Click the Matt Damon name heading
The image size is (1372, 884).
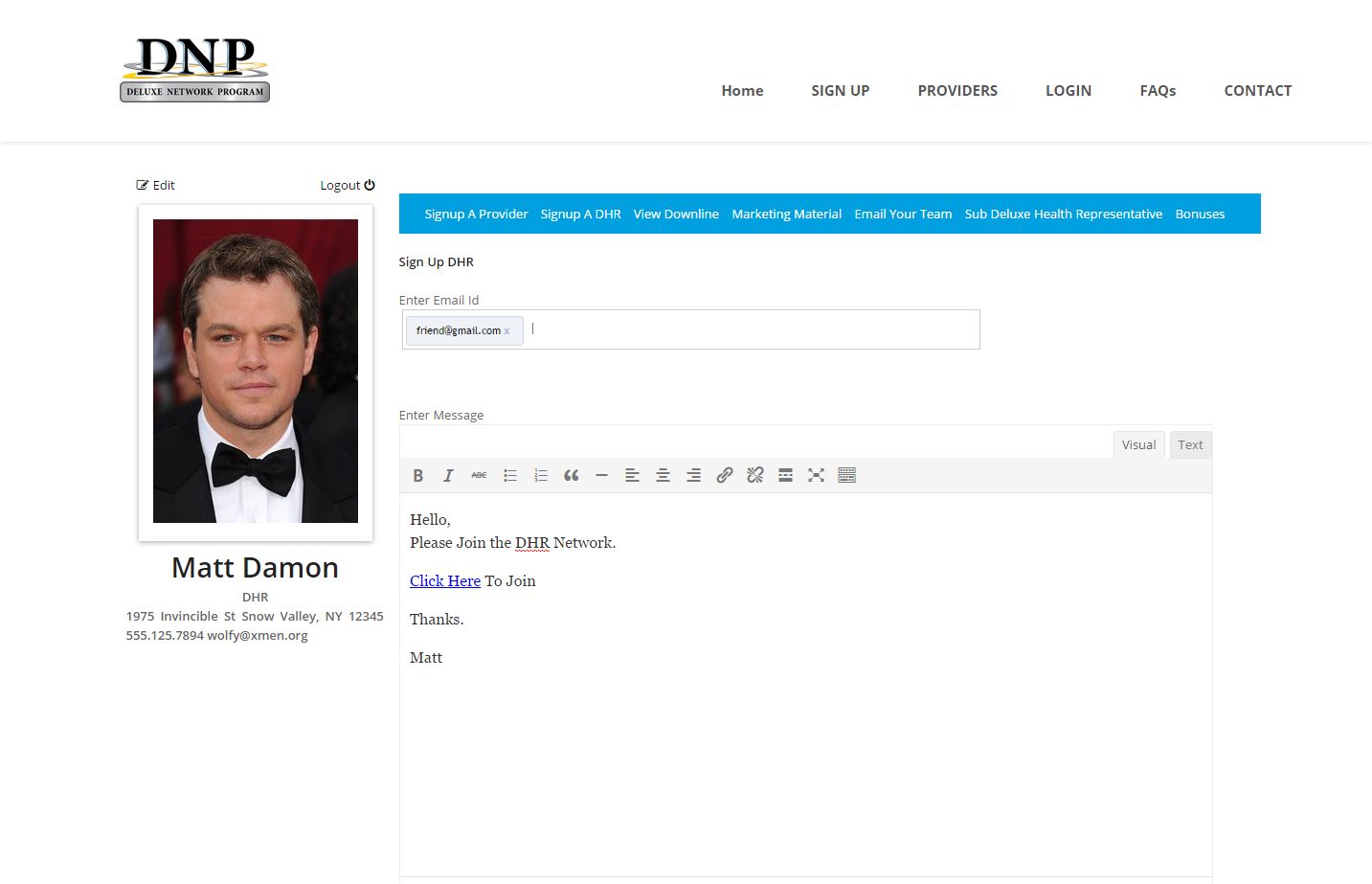255,567
